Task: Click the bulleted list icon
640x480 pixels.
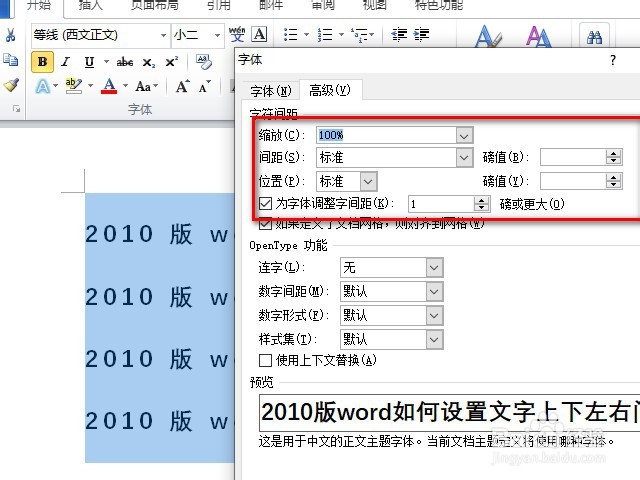Action: pos(291,35)
